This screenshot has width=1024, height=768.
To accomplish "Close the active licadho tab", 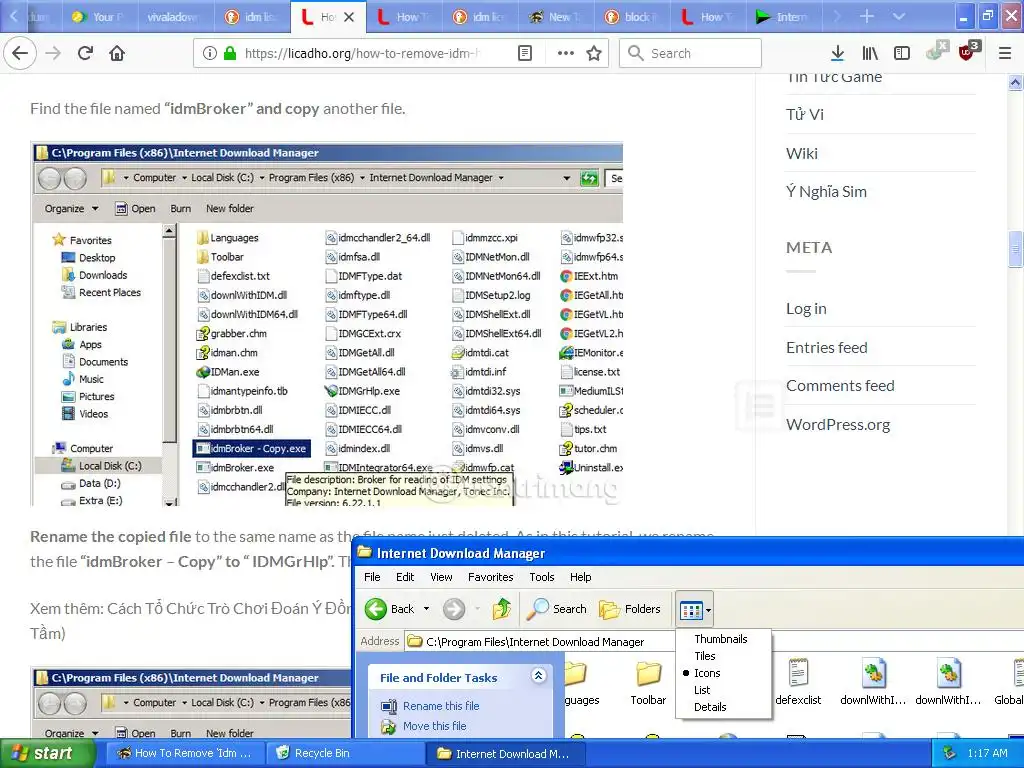I will click(x=349, y=17).
